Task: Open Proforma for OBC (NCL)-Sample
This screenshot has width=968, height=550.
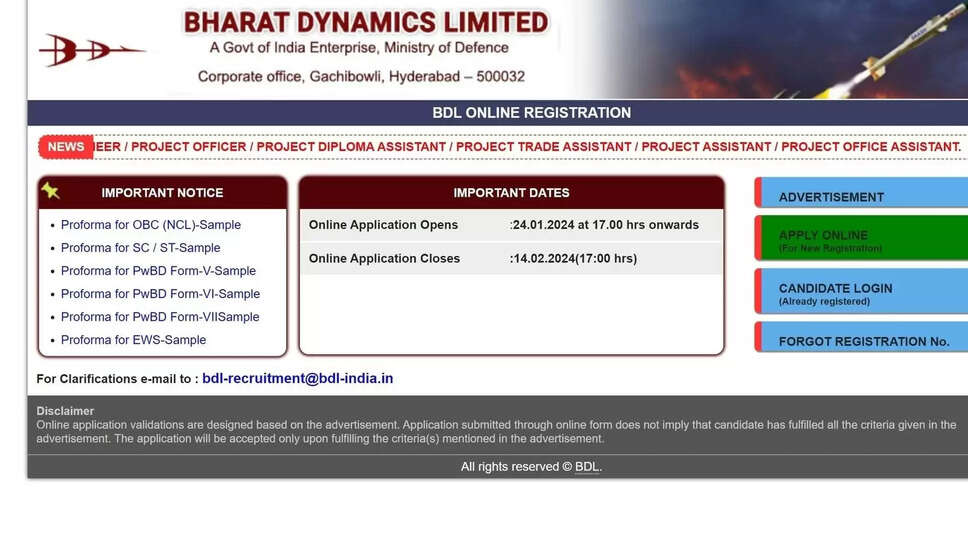Action: [150, 225]
